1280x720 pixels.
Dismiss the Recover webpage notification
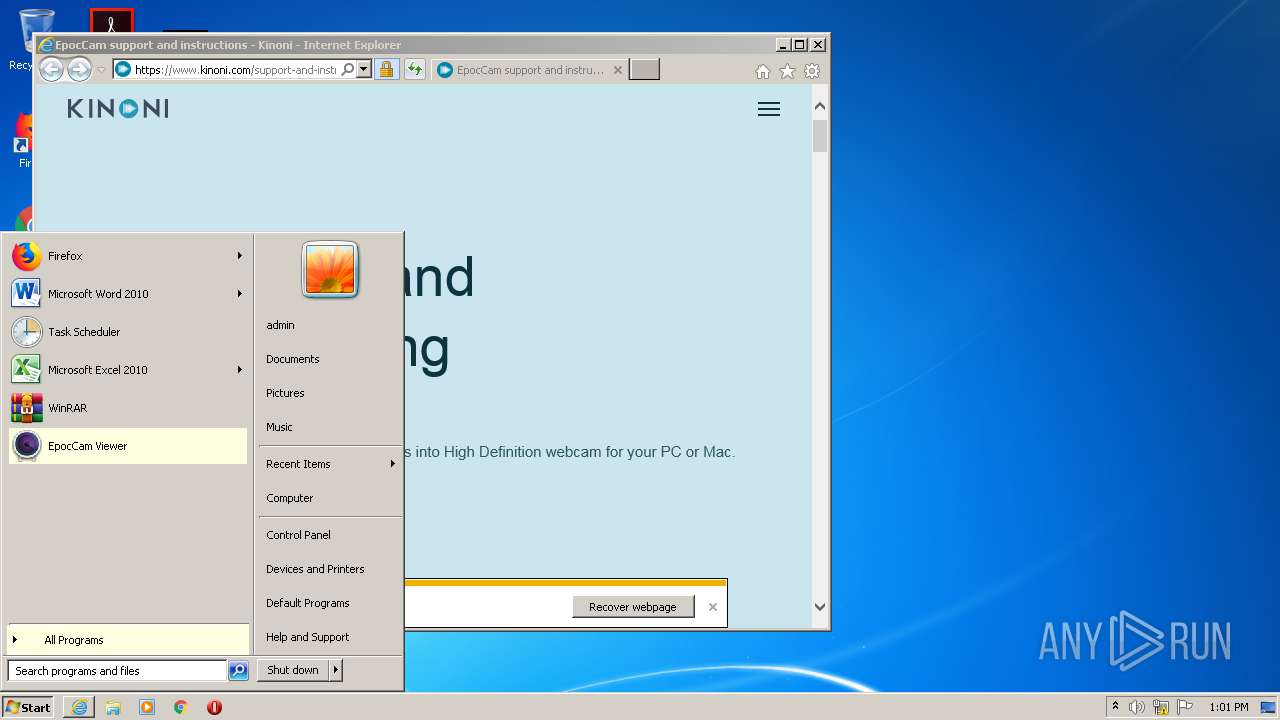pos(713,607)
